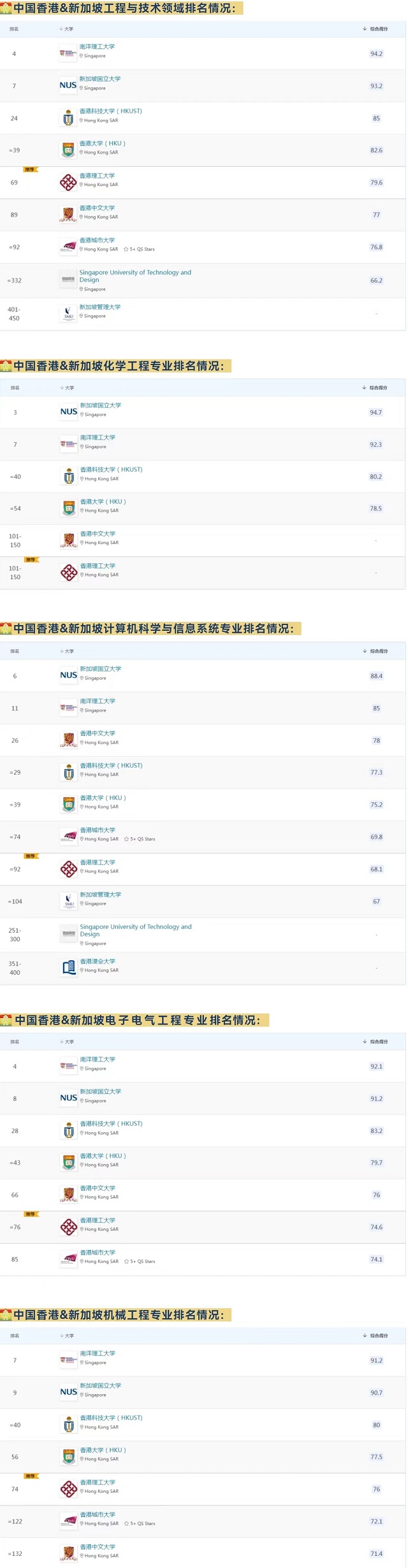Screen dimensions: 408x1568
Task: Click 5+ QS Stars text in 机械工程 table
Action: (x=143, y=1523)
